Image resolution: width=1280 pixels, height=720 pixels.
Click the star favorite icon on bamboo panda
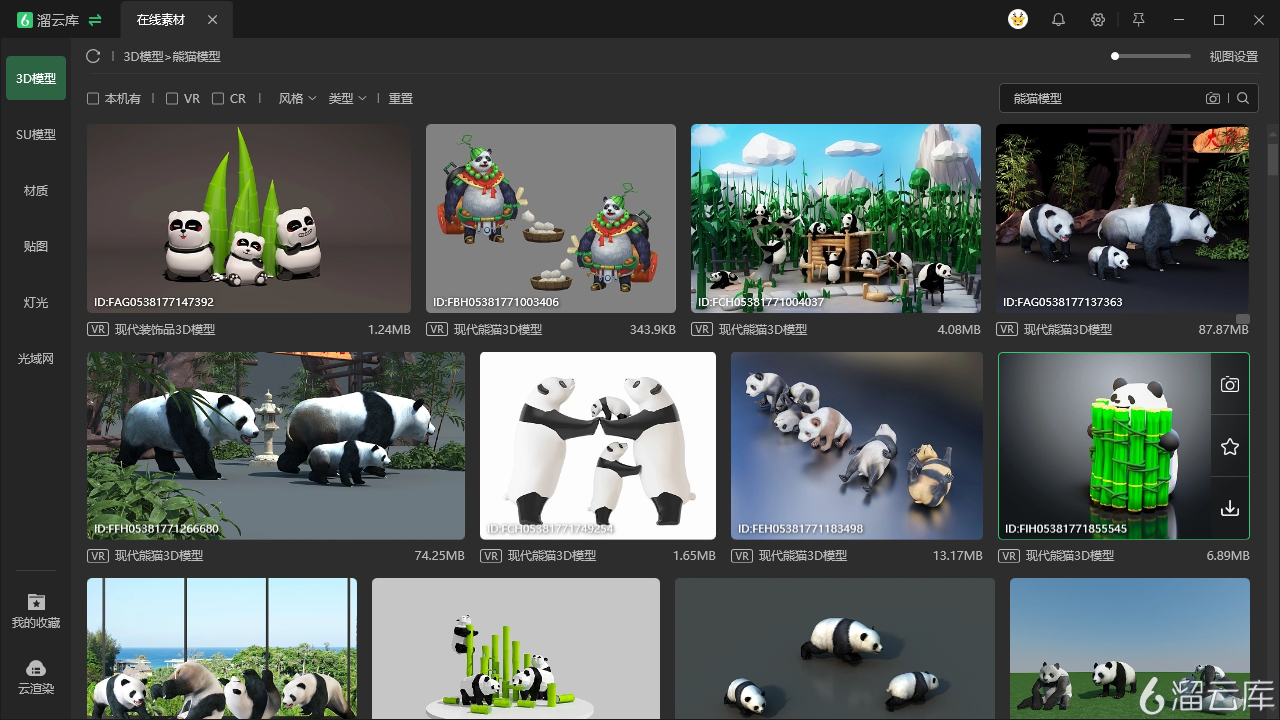click(x=1230, y=447)
